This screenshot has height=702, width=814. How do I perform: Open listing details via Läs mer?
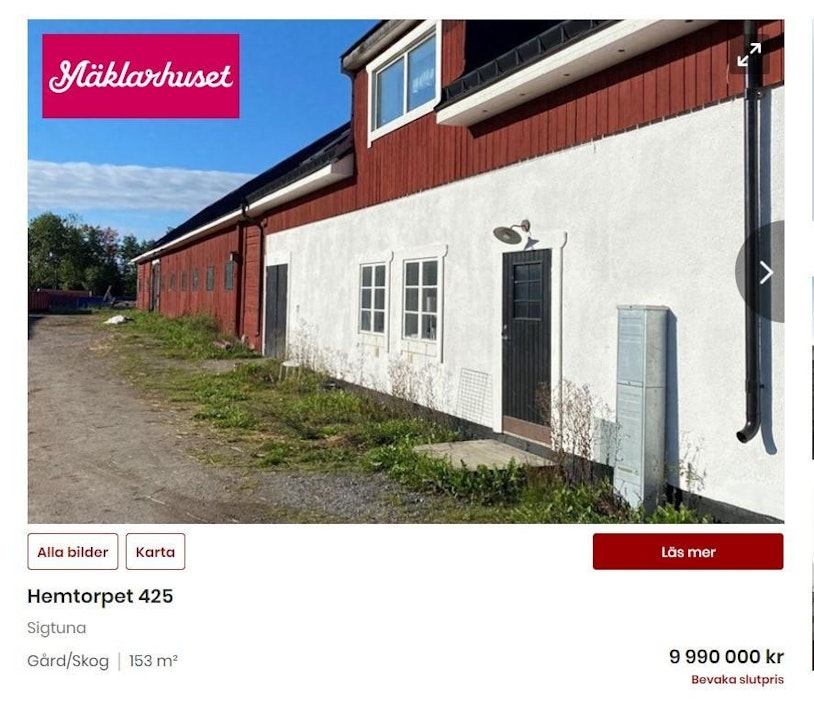click(x=688, y=551)
